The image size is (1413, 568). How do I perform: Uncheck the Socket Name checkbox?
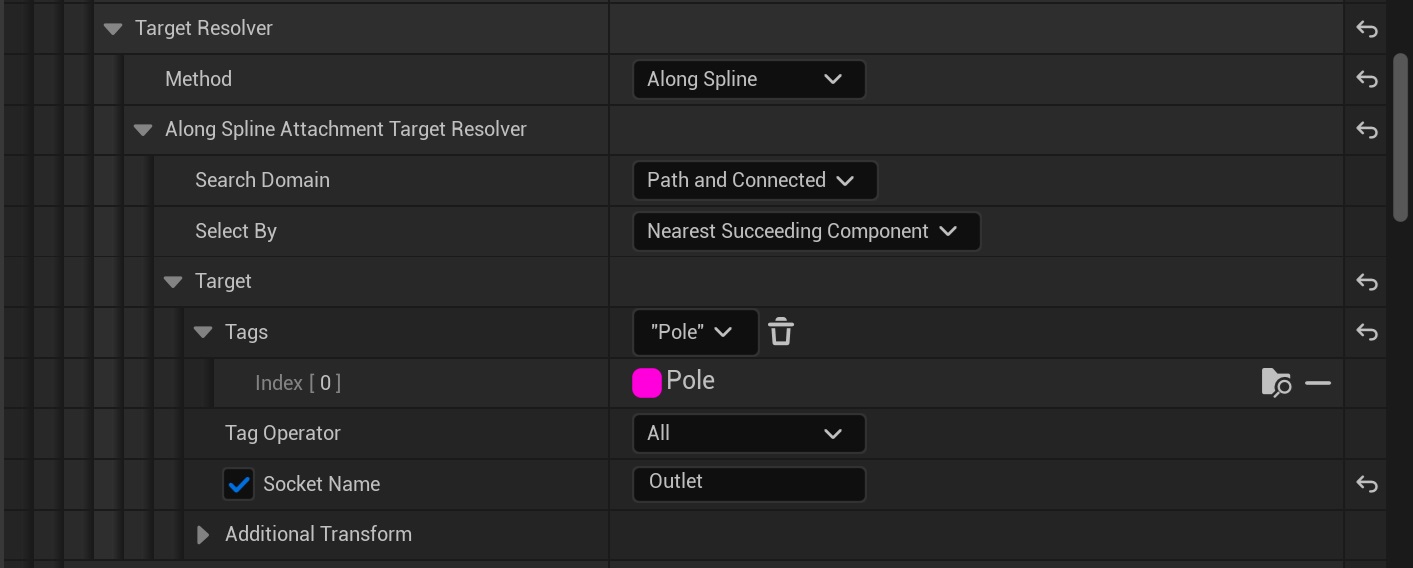(239, 485)
